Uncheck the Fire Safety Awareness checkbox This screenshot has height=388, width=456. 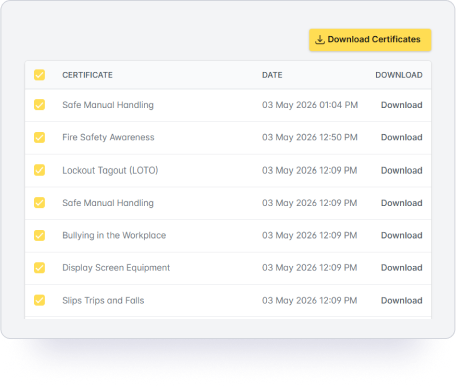tap(39, 137)
